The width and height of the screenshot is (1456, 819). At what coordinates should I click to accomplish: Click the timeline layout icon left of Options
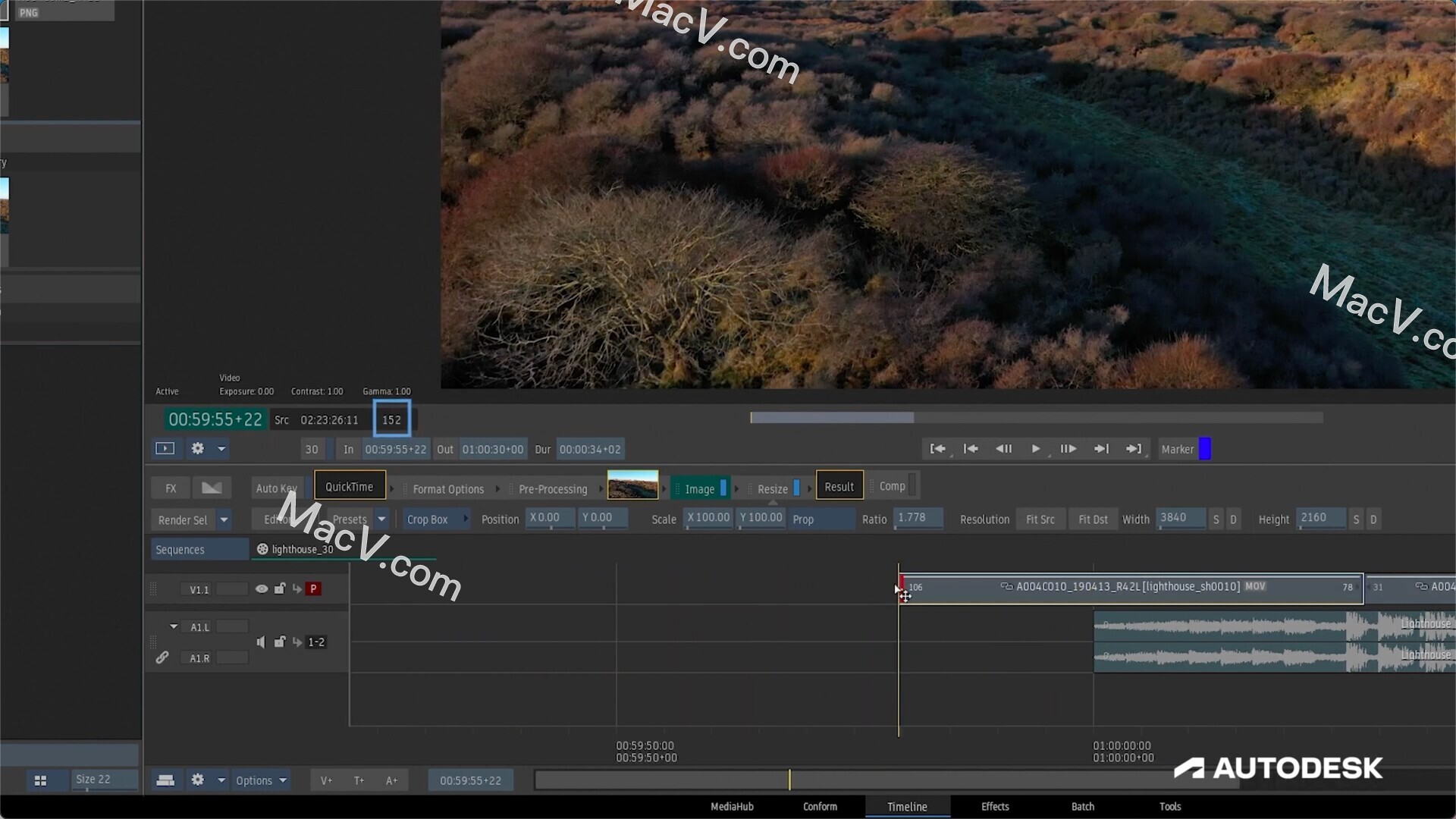click(x=165, y=780)
